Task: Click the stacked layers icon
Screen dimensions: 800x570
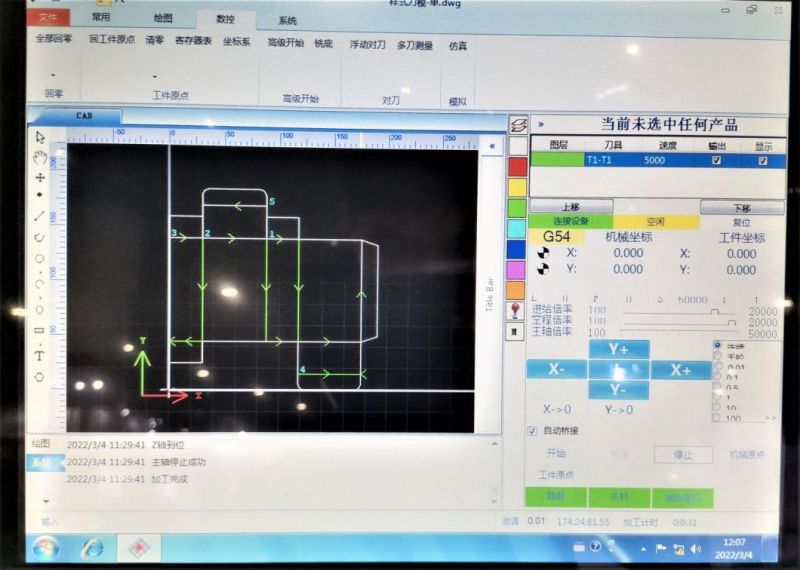Action: (x=518, y=125)
